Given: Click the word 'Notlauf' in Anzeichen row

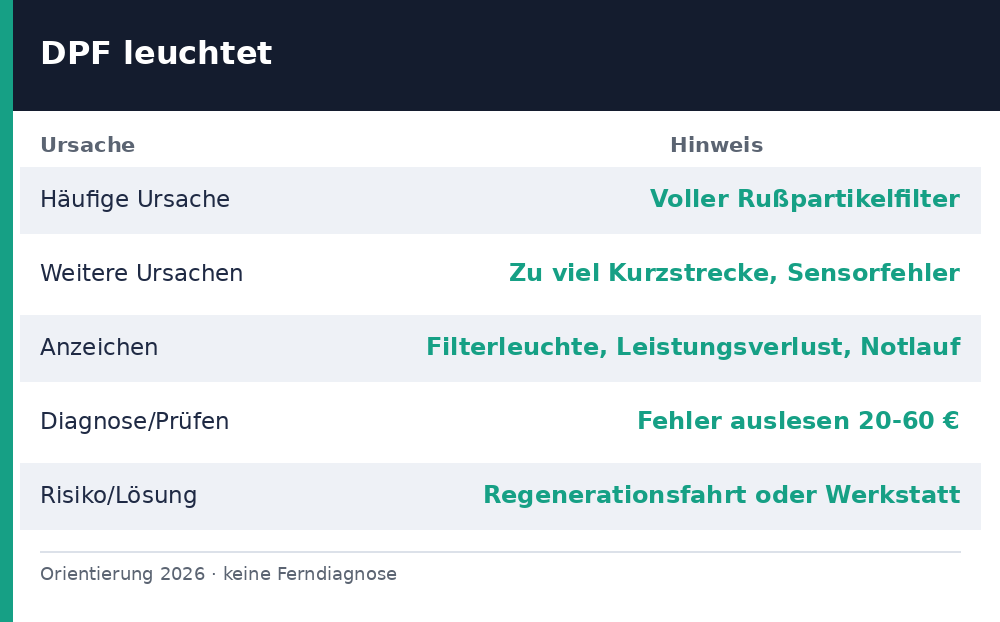Looking at the screenshot, I should tap(910, 347).
